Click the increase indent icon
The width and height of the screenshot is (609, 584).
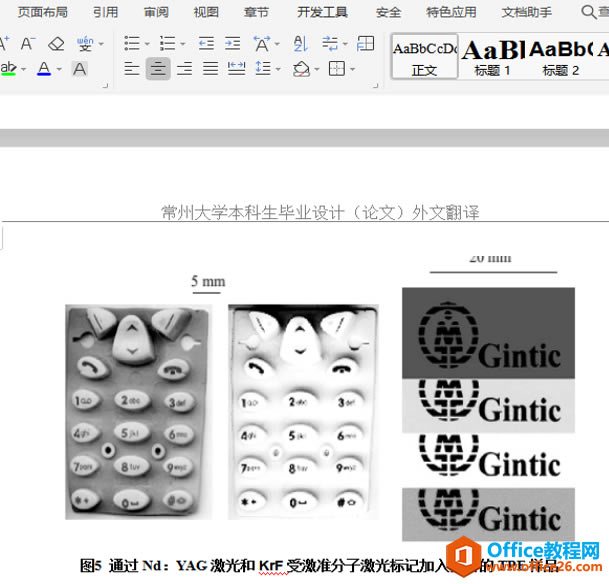pos(233,43)
